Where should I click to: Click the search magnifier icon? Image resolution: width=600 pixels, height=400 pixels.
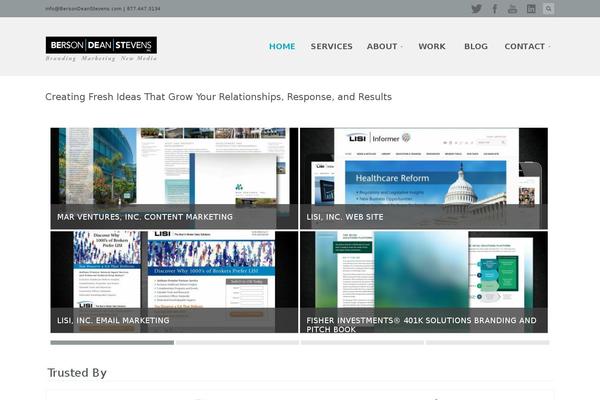click(x=548, y=9)
